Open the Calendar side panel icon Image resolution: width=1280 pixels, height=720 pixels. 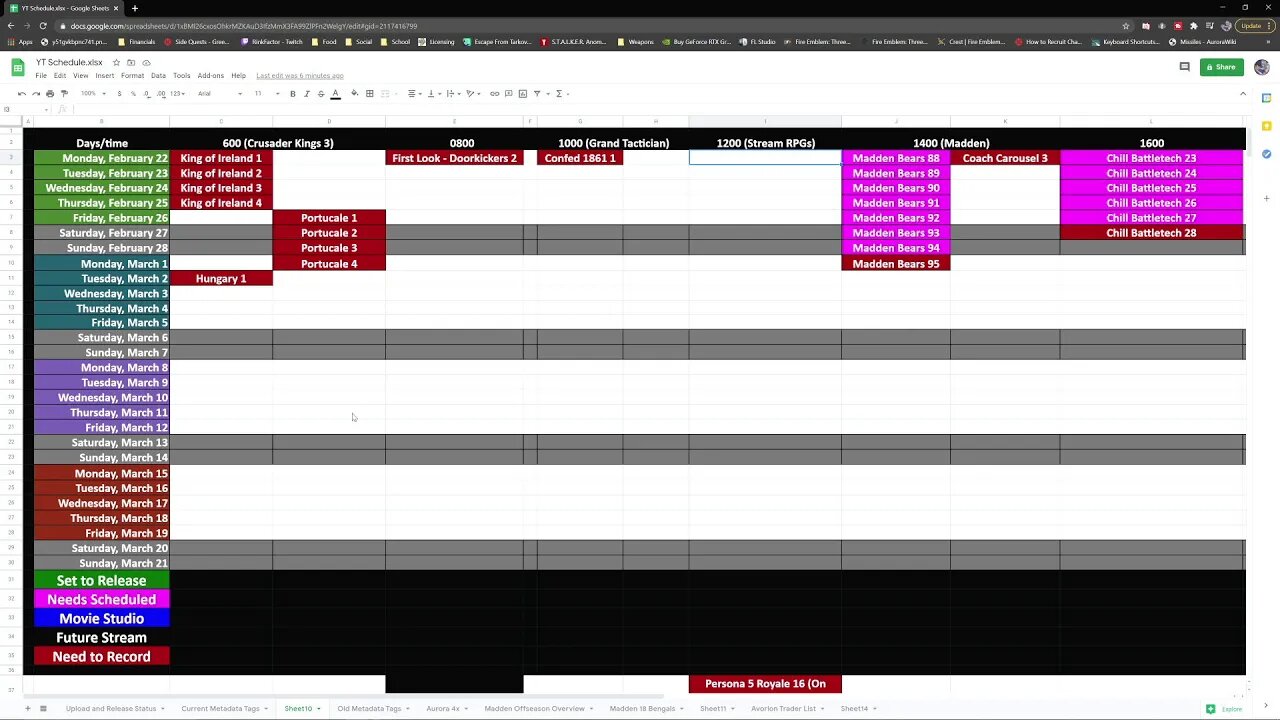click(1266, 98)
